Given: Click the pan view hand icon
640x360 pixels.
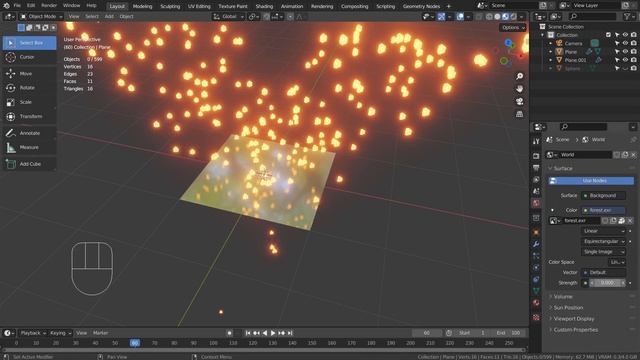Looking at the screenshot, I should (x=520, y=89).
